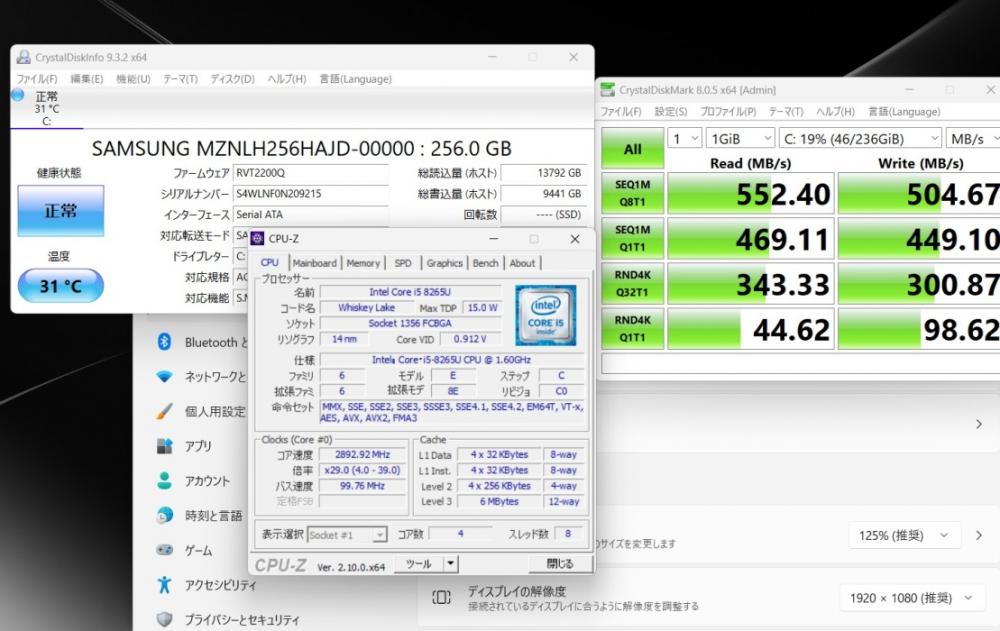Viewport: 1000px width, 631px height.
Task: Click the Accounts person icon
Action: click(165, 480)
